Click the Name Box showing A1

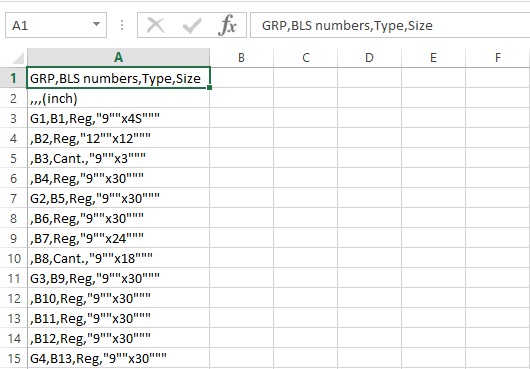[x=56, y=25]
